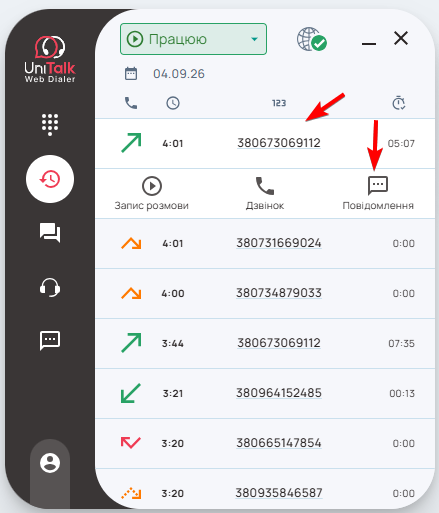Select the 04.09.26 date field

coord(179,74)
